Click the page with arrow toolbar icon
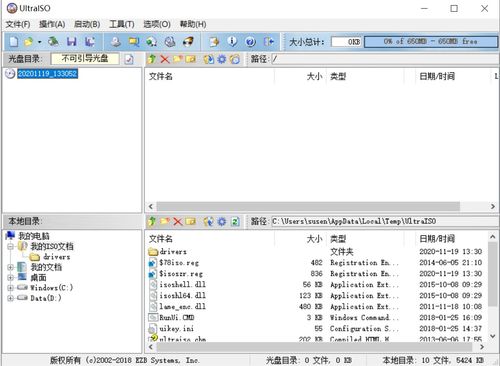 pos(214,42)
